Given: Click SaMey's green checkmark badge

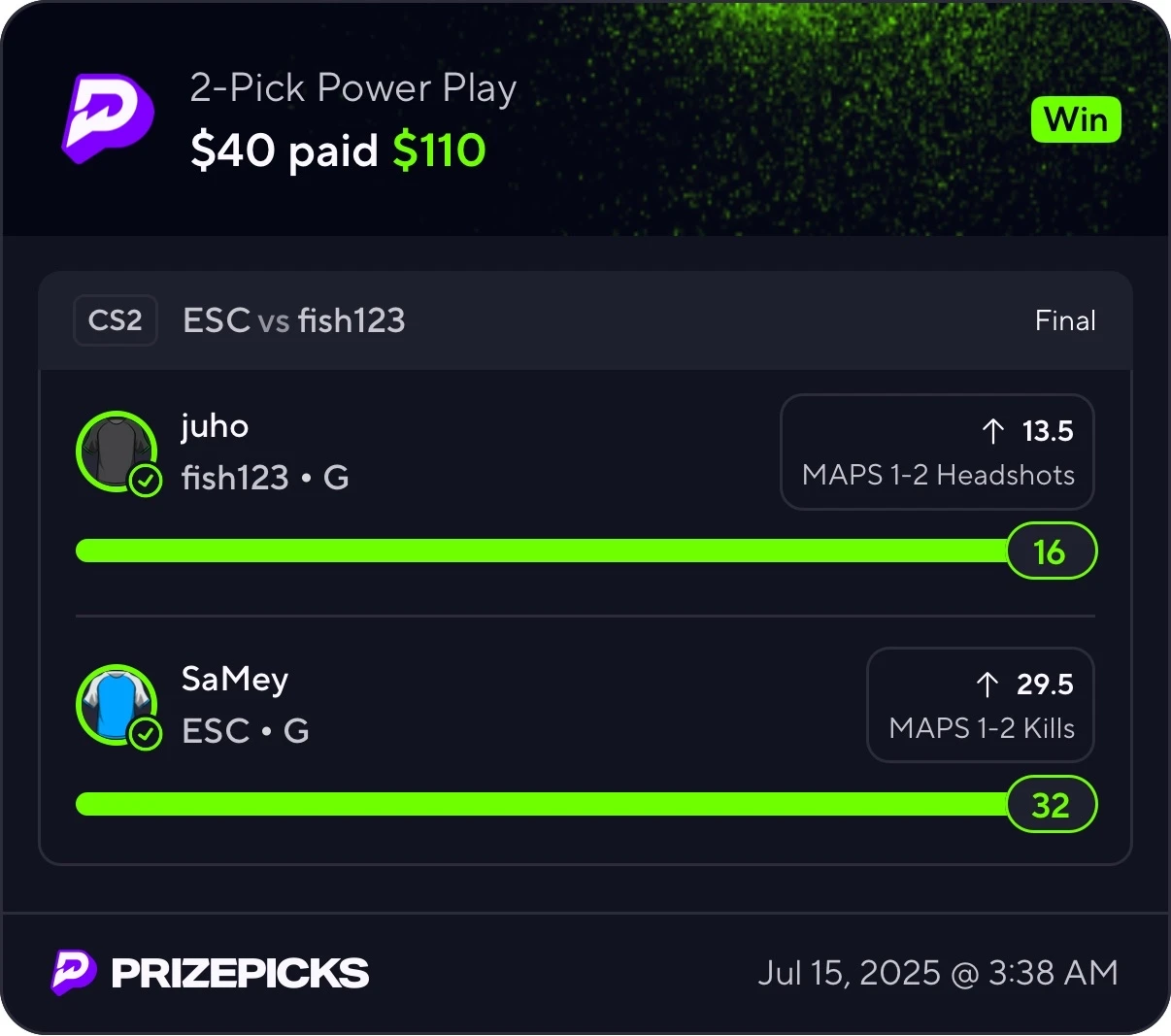Looking at the screenshot, I should [146, 733].
